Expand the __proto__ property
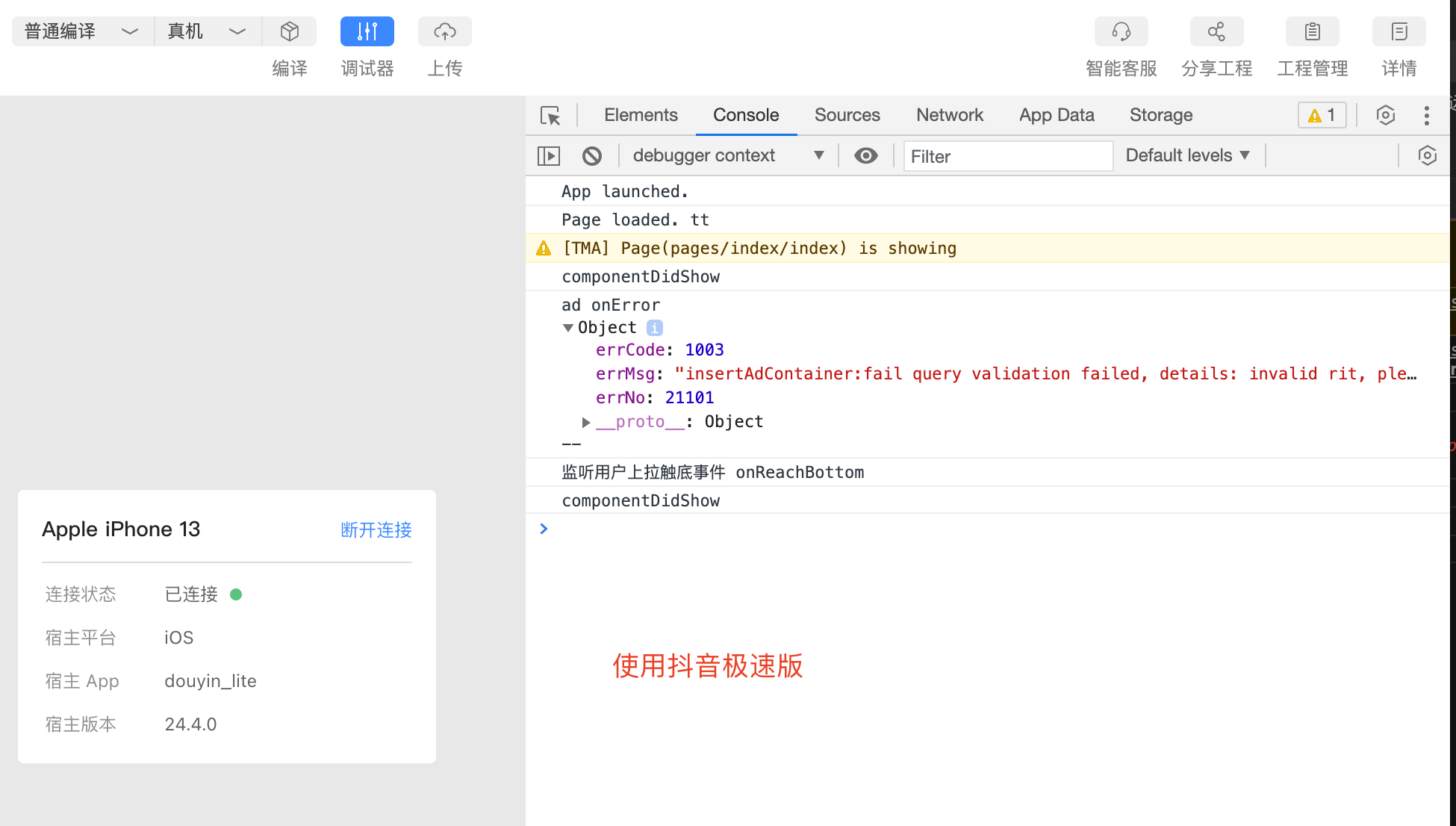The width and height of the screenshot is (1456, 826). pyautogui.click(x=586, y=422)
